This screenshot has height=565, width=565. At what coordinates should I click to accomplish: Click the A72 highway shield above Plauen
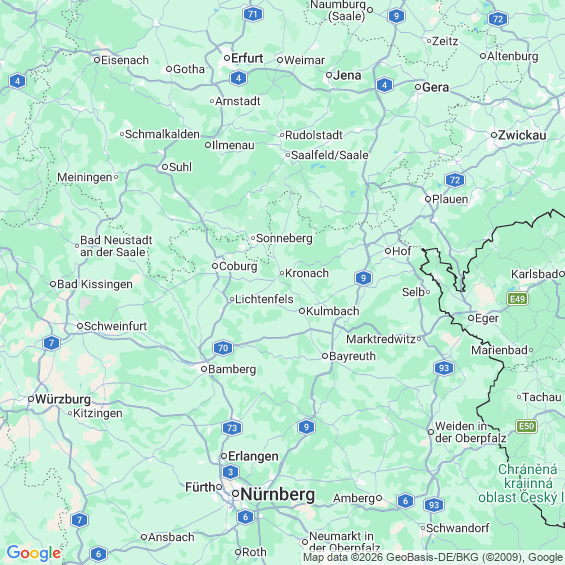point(455,180)
